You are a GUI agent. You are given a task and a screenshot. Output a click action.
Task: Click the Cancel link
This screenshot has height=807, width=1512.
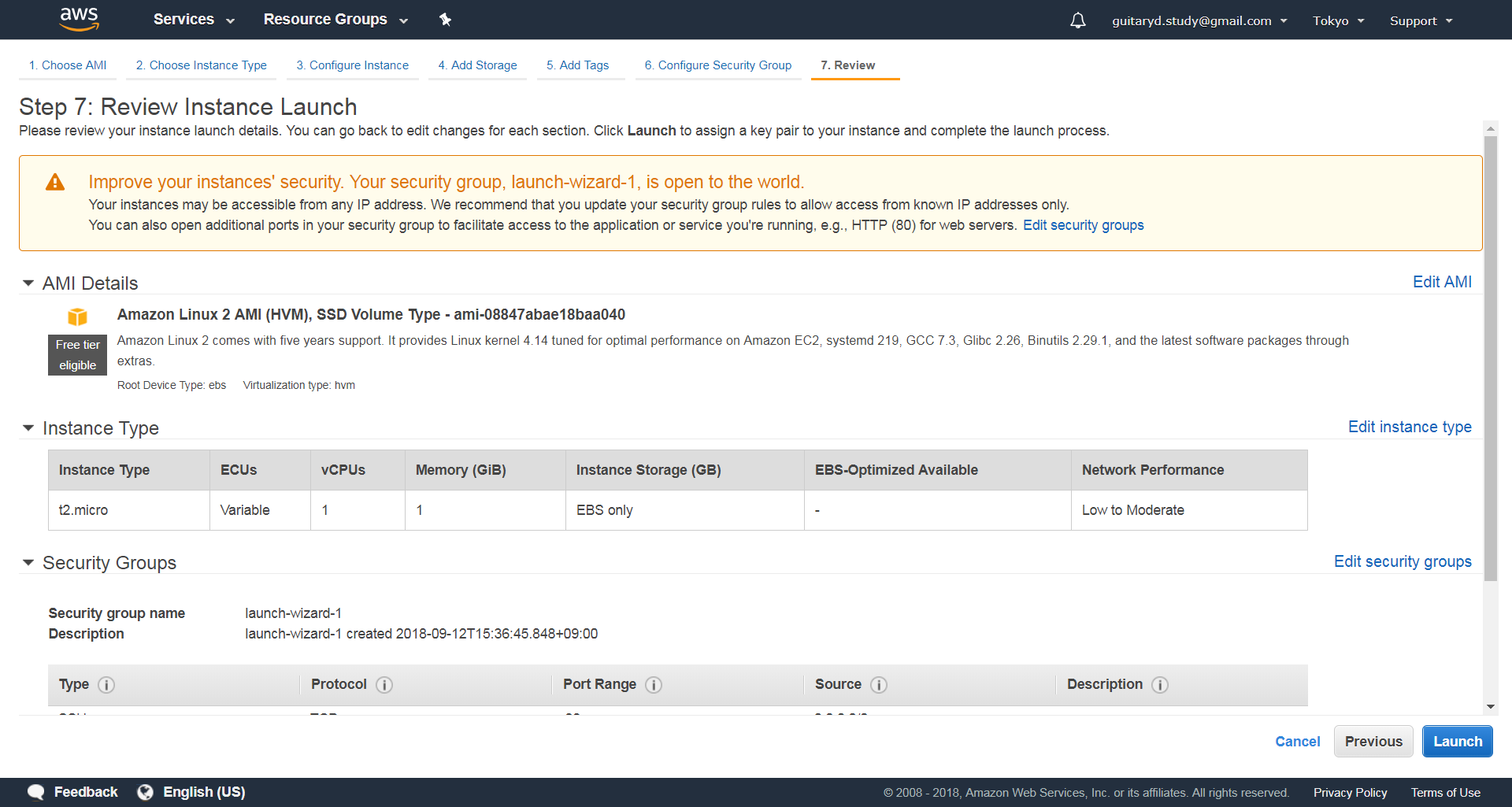pos(1298,742)
